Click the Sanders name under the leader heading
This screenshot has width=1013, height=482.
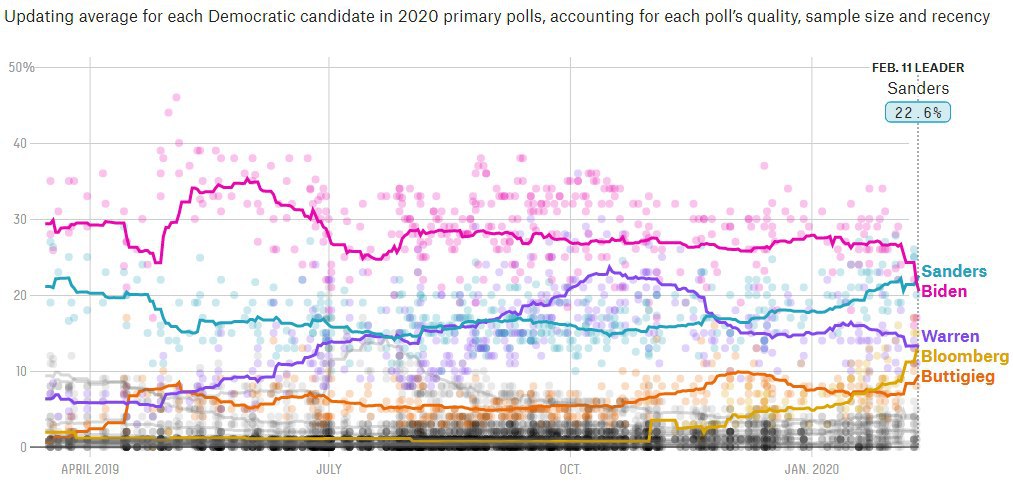[918, 88]
